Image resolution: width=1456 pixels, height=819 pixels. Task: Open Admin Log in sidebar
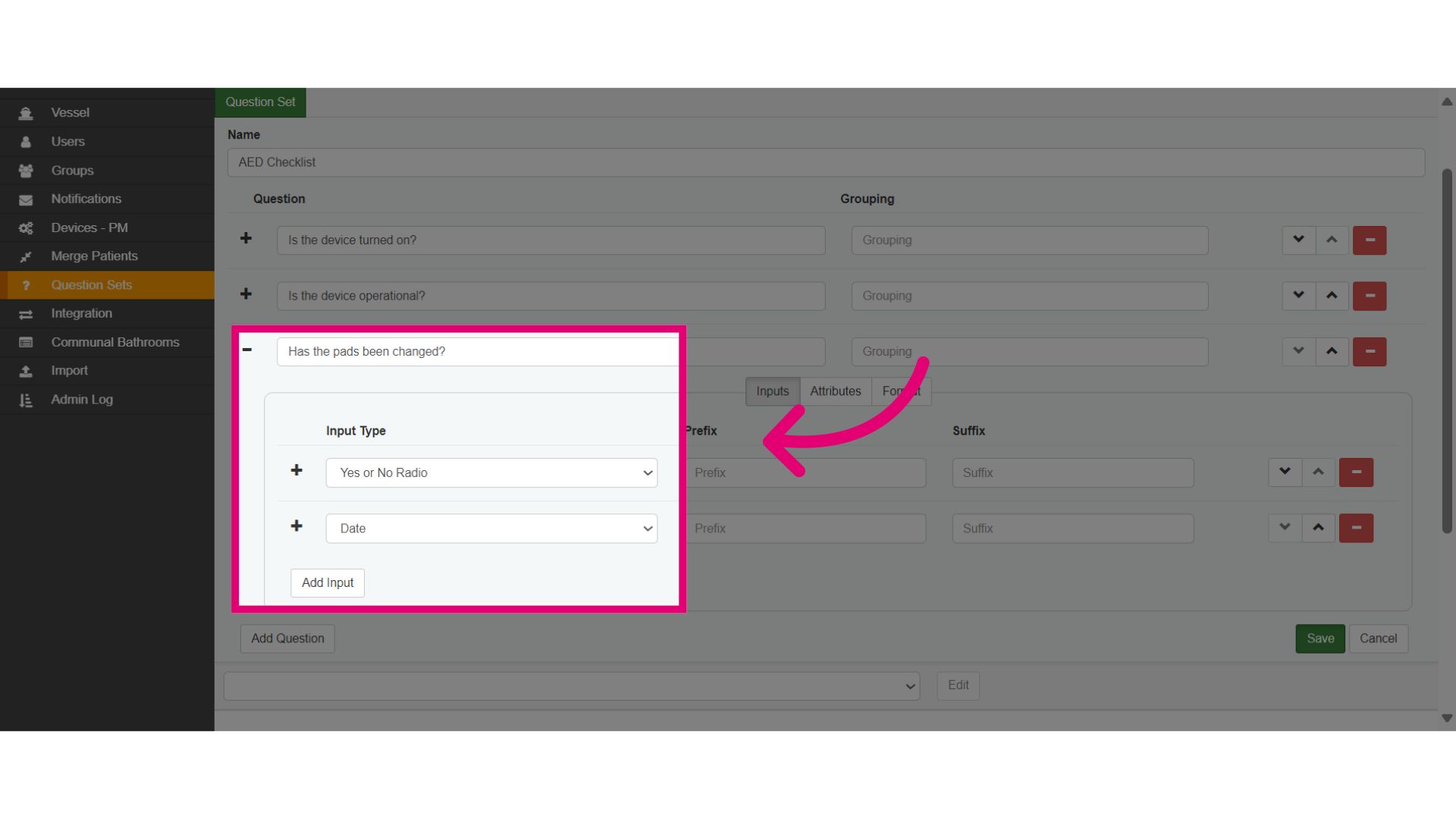(107, 400)
